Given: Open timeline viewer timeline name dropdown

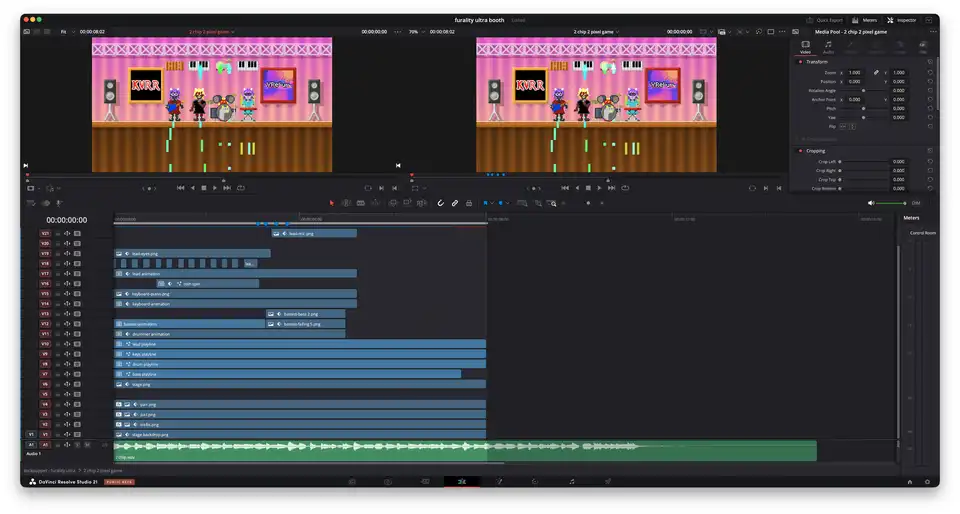Looking at the screenshot, I should point(596,32).
